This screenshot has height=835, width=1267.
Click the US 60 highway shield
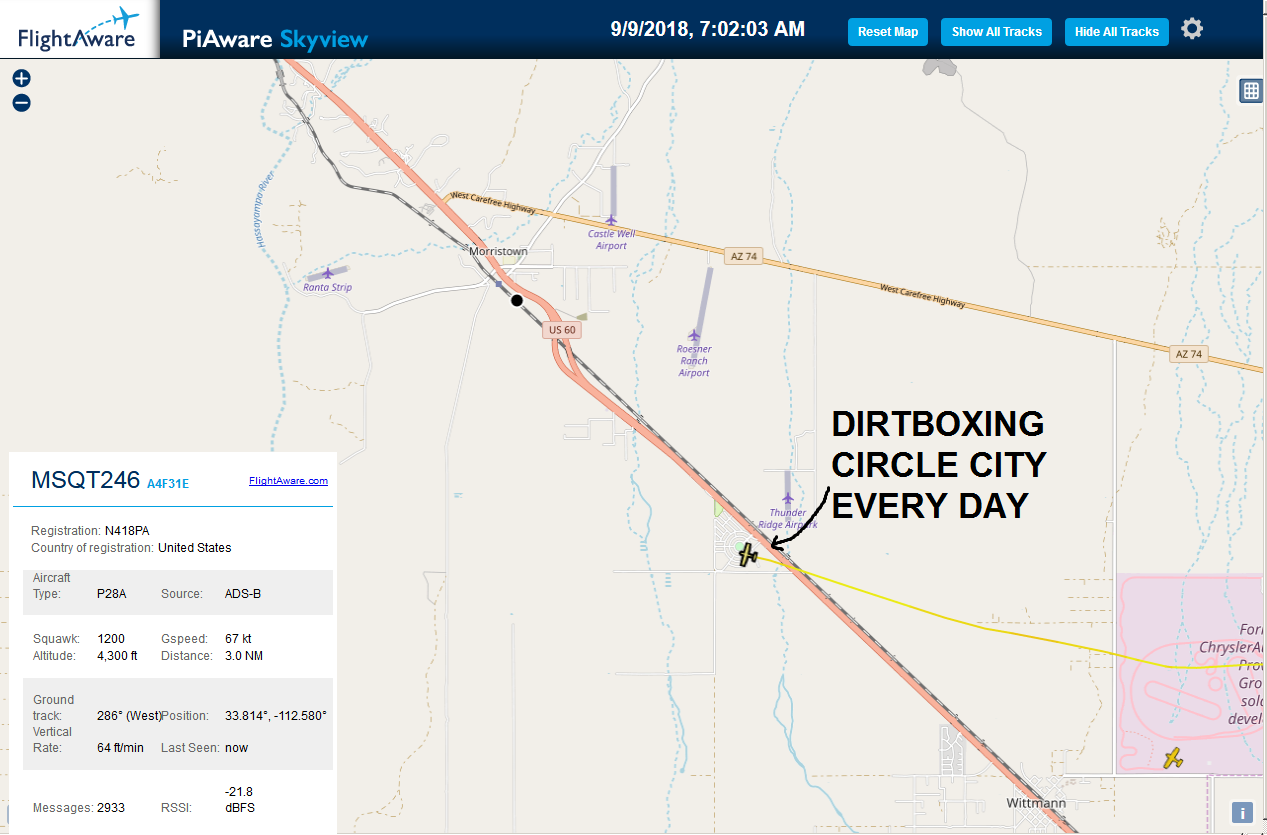pyautogui.click(x=562, y=329)
